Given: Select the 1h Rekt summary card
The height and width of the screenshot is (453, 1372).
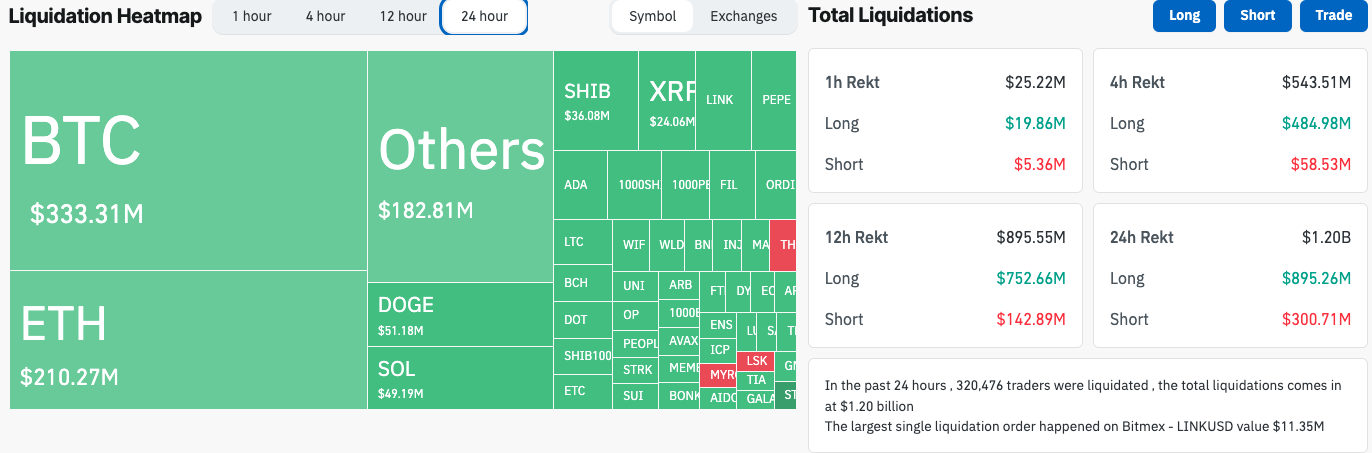Looking at the screenshot, I should coord(945,122).
